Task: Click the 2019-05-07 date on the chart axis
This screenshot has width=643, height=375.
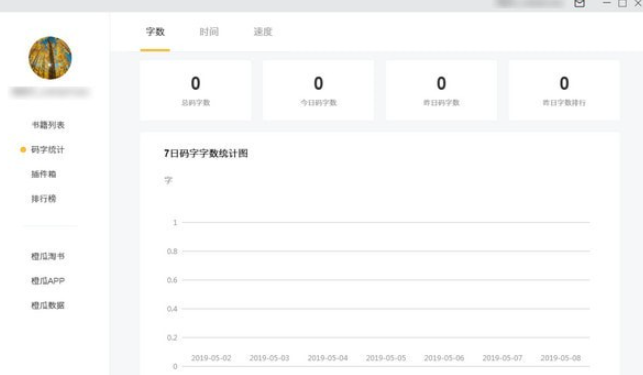Action: coord(502,358)
